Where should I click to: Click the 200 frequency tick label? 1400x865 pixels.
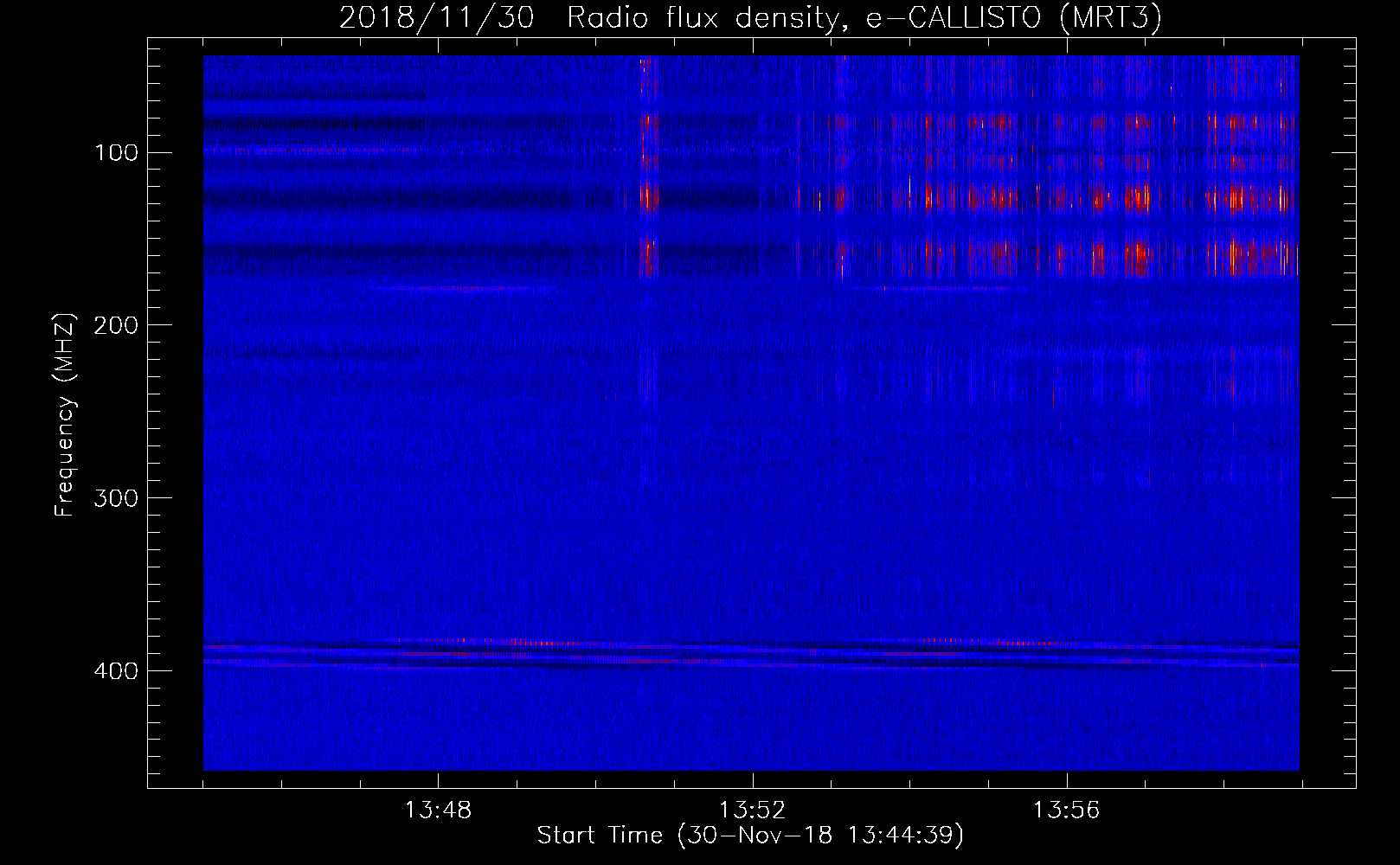click(x=116, y=325)
